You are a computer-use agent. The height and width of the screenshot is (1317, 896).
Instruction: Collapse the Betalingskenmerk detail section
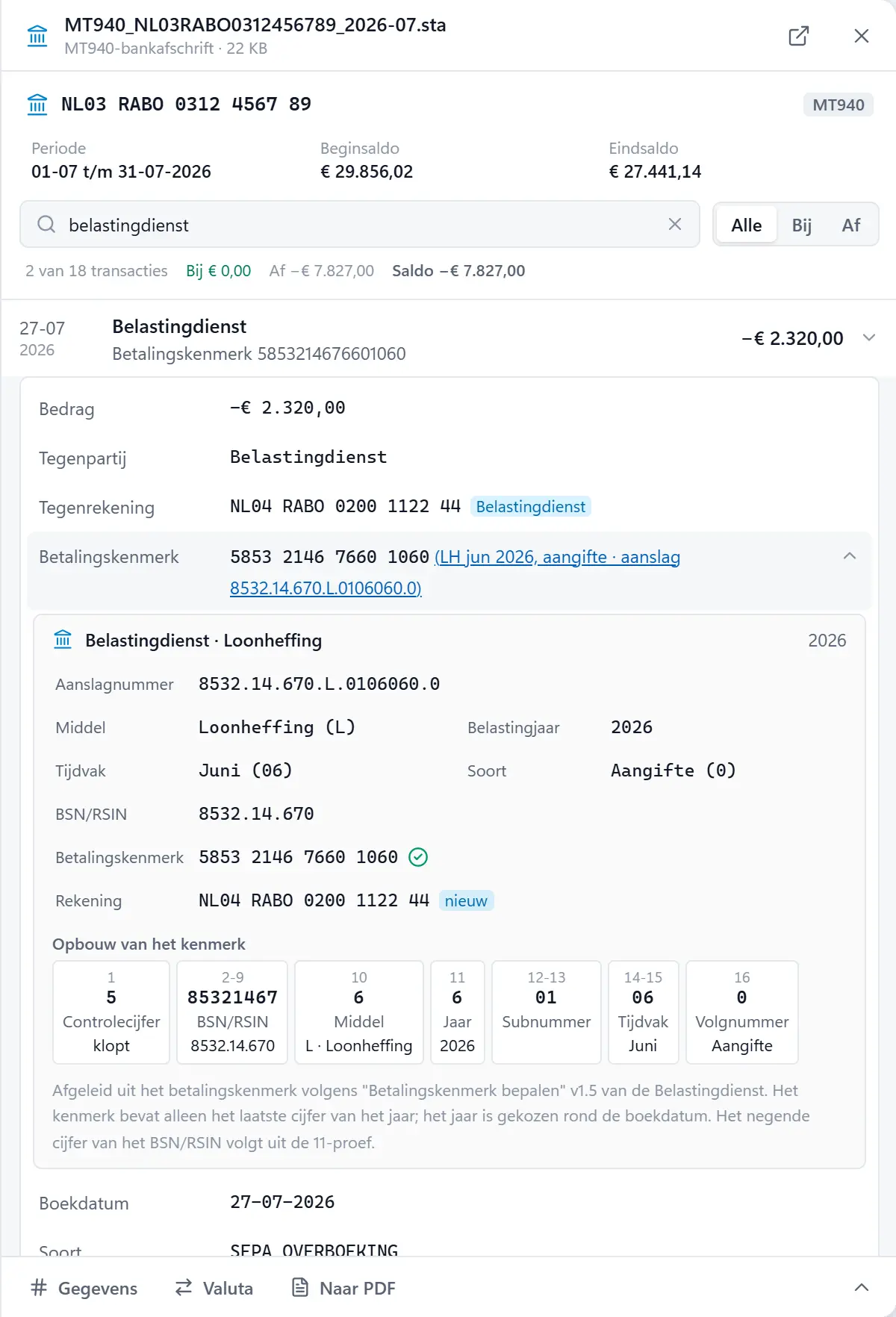(x=849, y=556)
